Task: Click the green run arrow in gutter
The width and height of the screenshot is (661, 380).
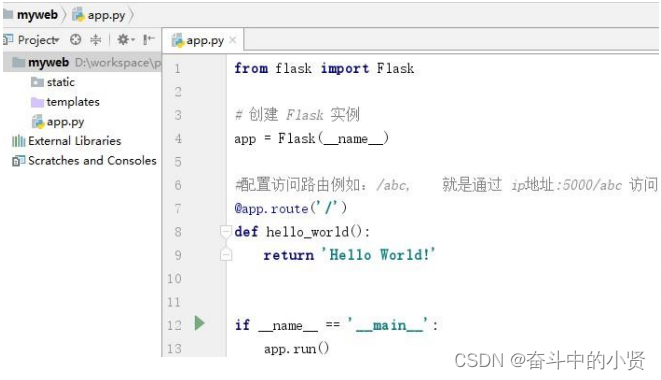Action: pos(199,324)
